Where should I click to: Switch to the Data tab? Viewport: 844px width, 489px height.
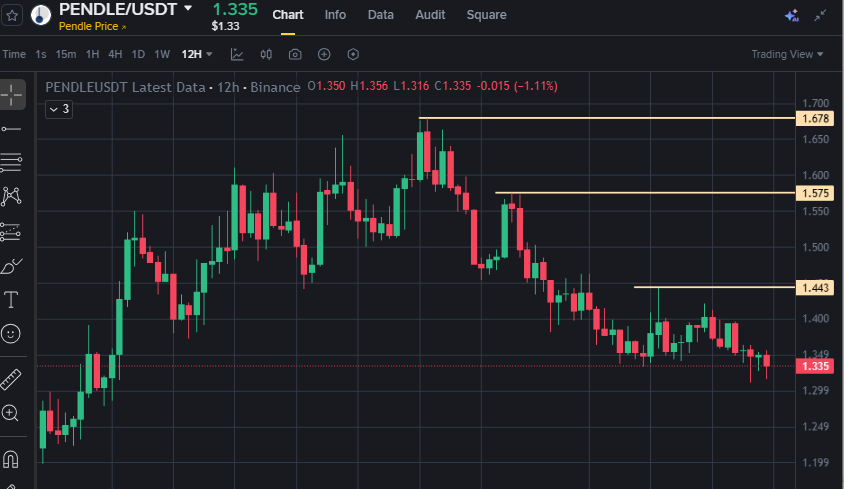pyautogui.click(x=381, y=15)
